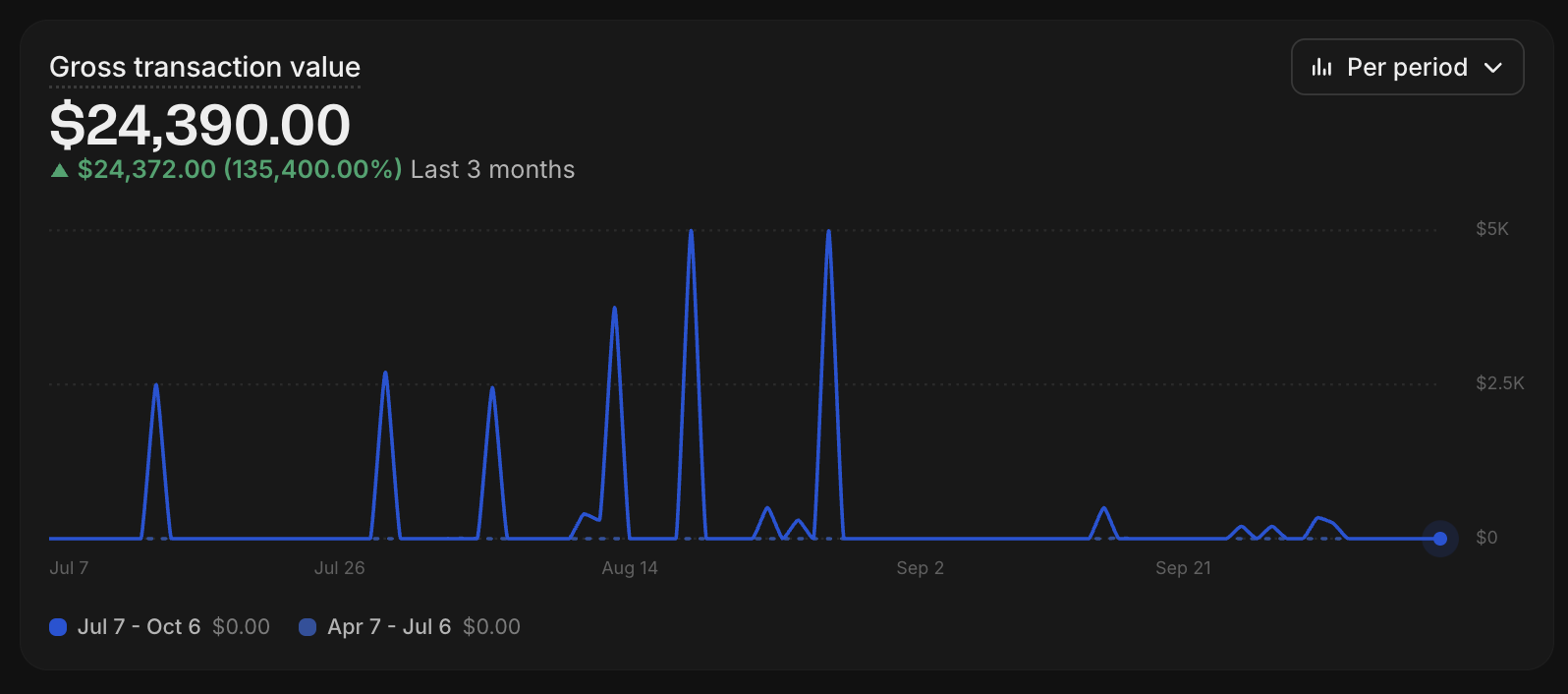The width and height of the screenshot is (1568, 694).
Task: Select the blue endpoint marker on chart line
Action: click(1440, 539)
